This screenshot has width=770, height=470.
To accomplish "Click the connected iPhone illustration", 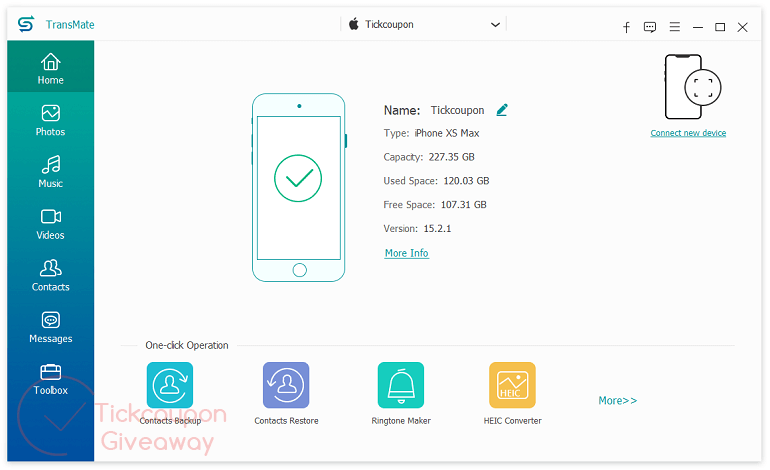I will point(299,188).
